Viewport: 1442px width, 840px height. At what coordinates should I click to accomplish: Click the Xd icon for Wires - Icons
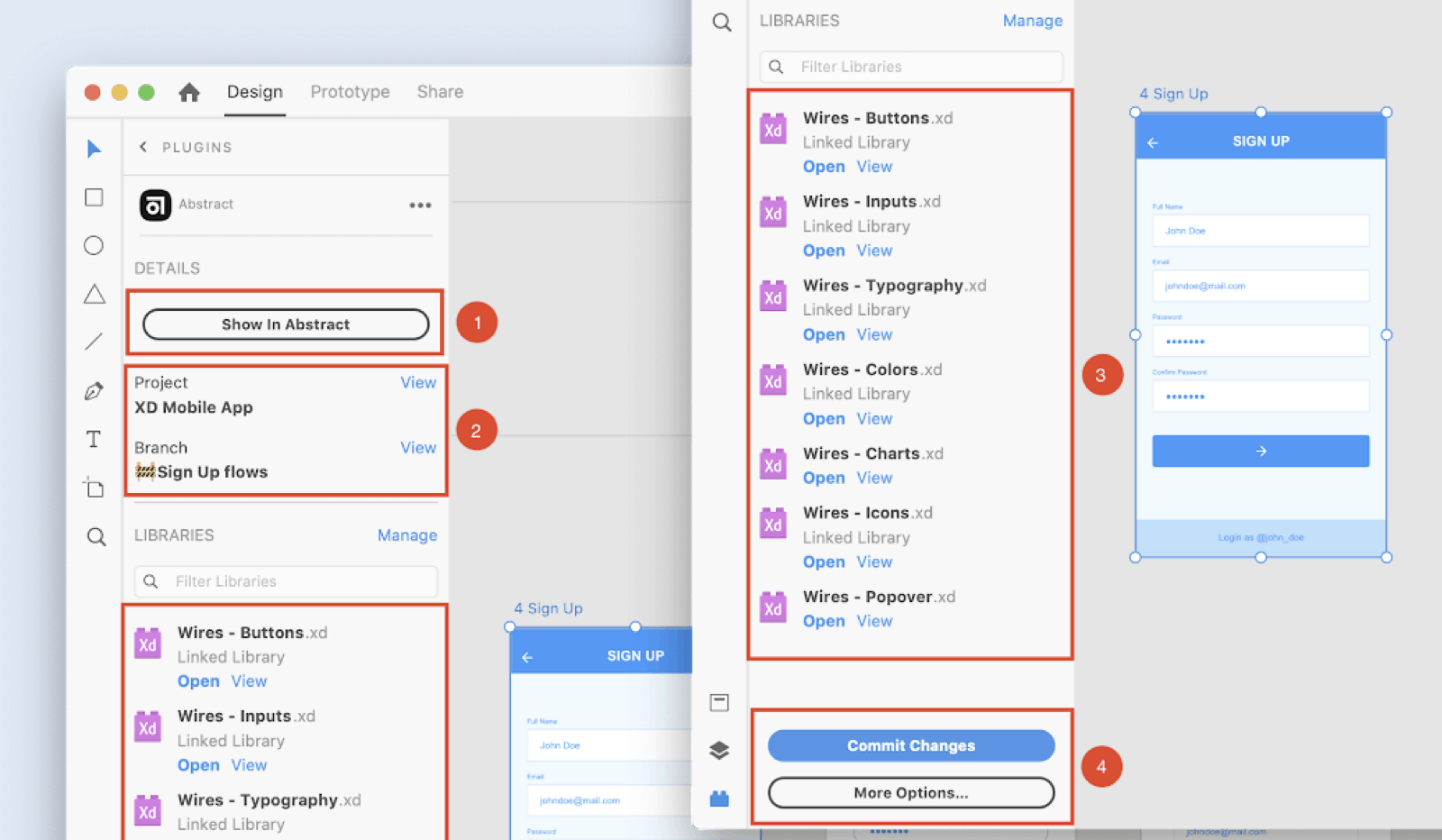pyautogui.click(x=773, y=524)
